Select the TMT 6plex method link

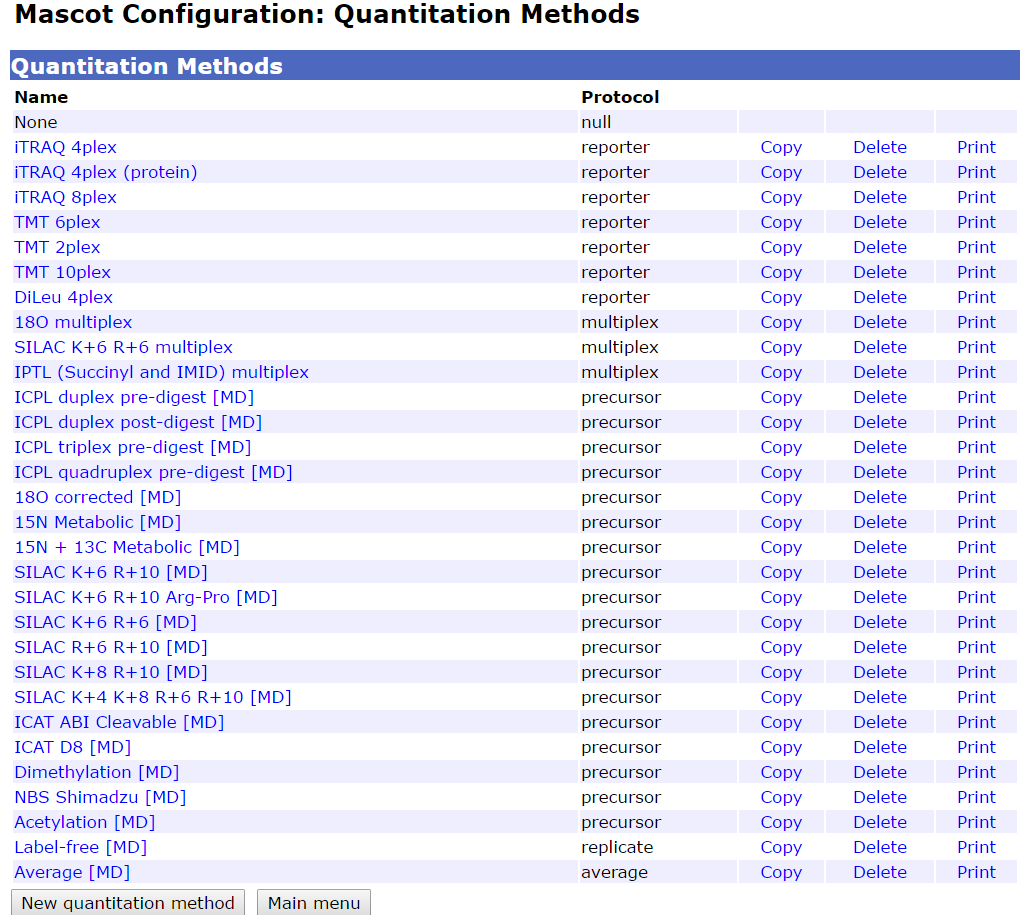coord(57,222)
